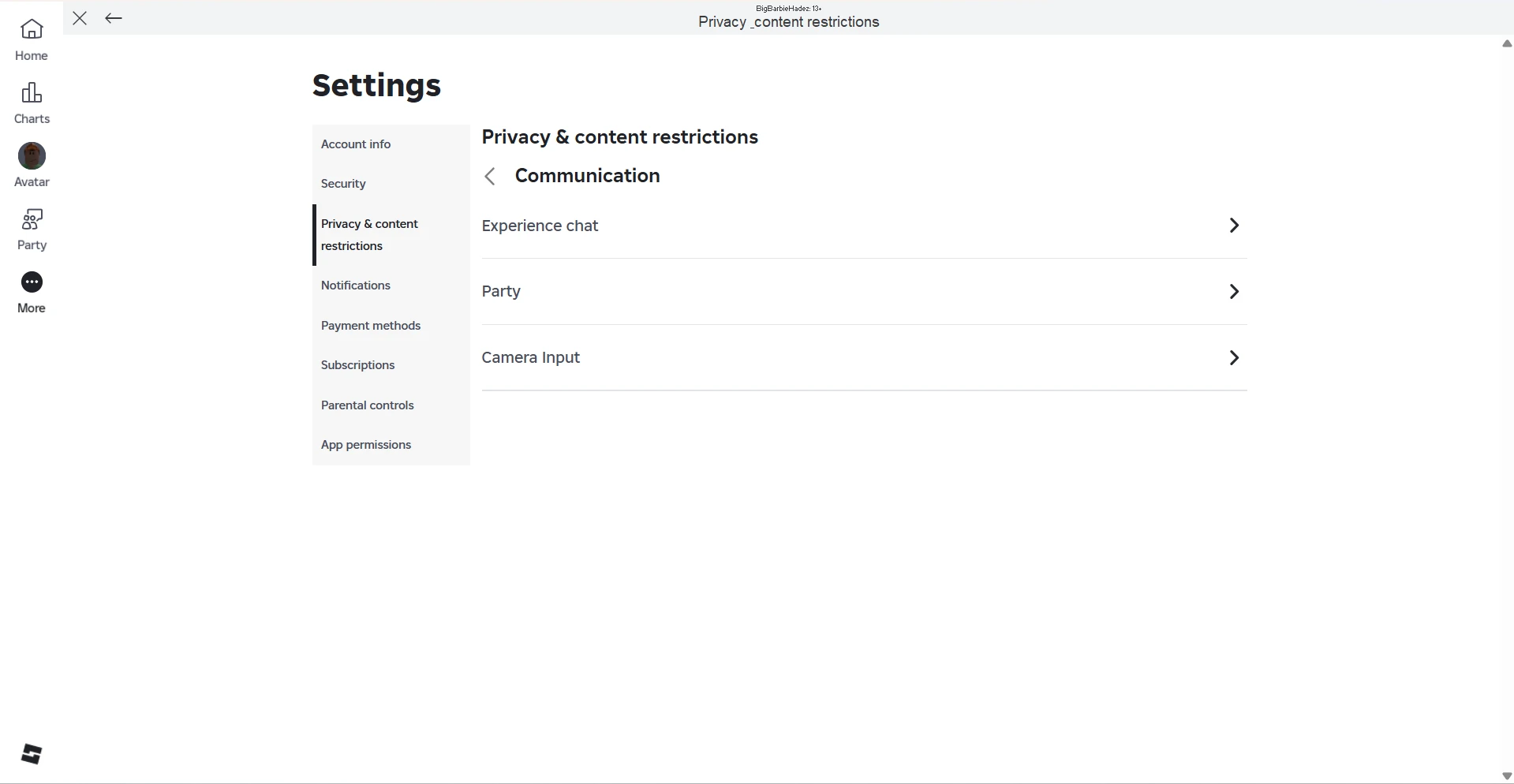Select Privacy & content restrictions
This screenshot has height=784, width=1514.
pos(369,234)
